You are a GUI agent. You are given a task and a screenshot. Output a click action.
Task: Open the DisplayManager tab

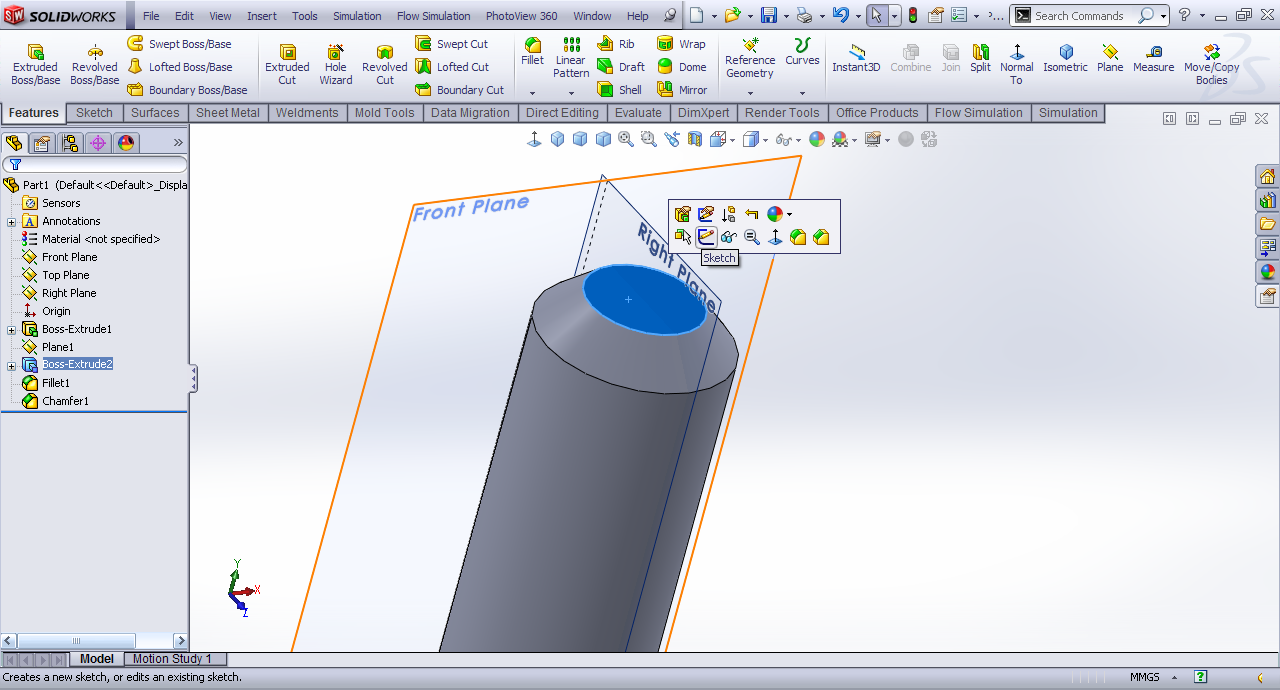[126, 143]
